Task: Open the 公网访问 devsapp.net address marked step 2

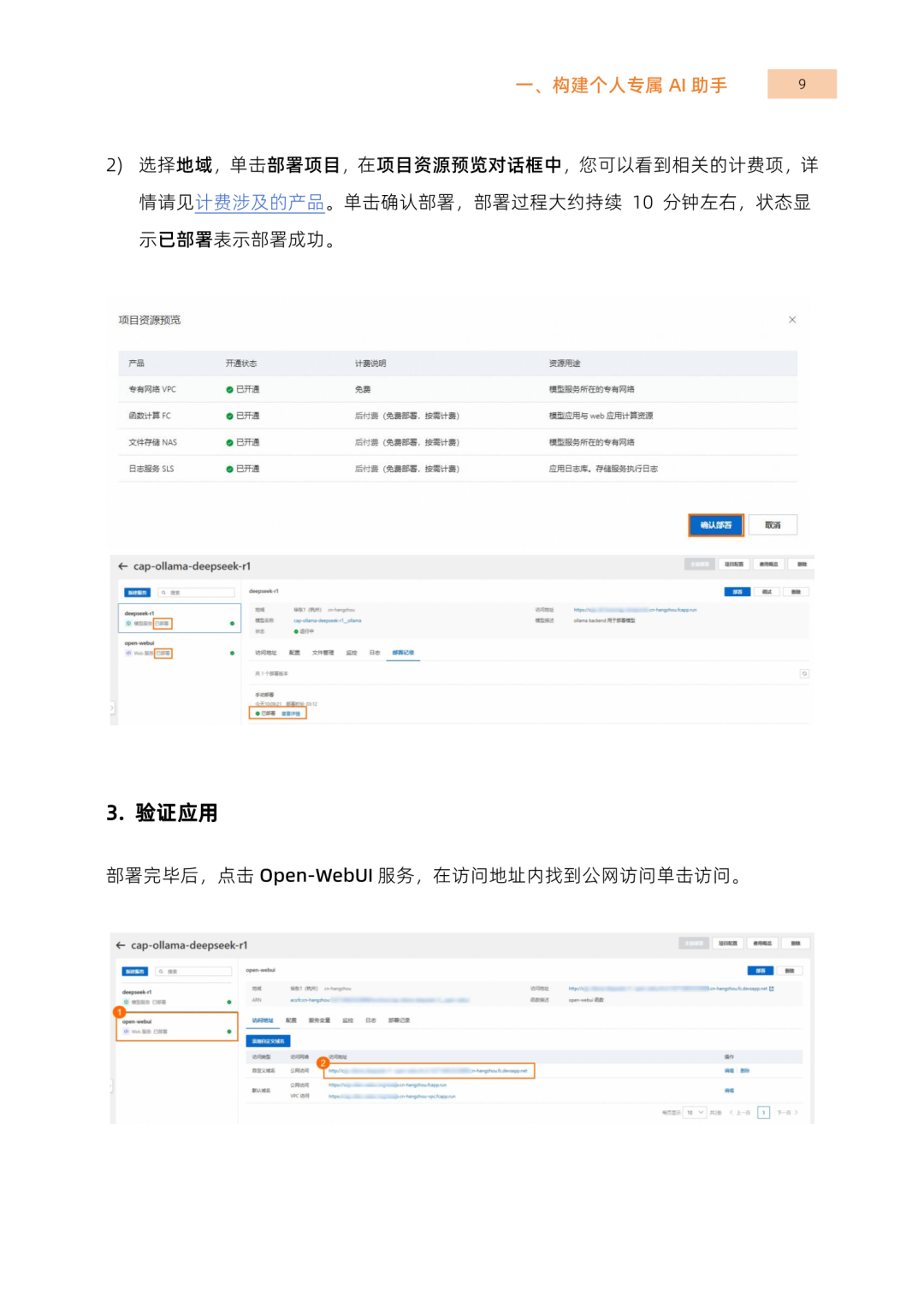Action: [428, 1071]
